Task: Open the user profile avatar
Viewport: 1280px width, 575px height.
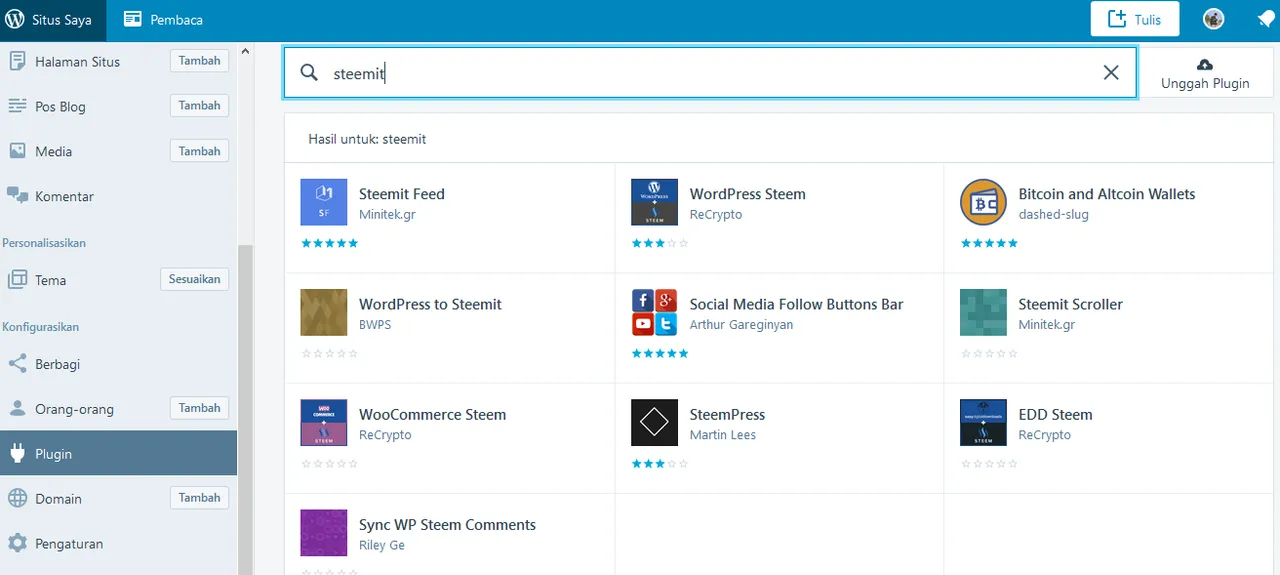Action: point(1214,19)
